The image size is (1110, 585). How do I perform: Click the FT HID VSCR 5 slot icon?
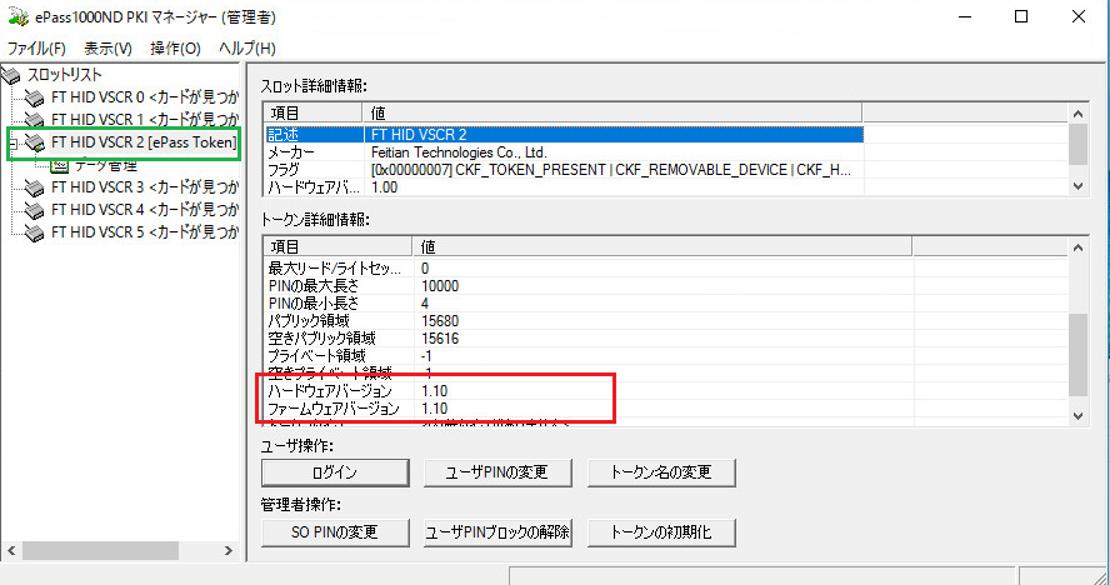pyautogui.click(x=35, y=233)
